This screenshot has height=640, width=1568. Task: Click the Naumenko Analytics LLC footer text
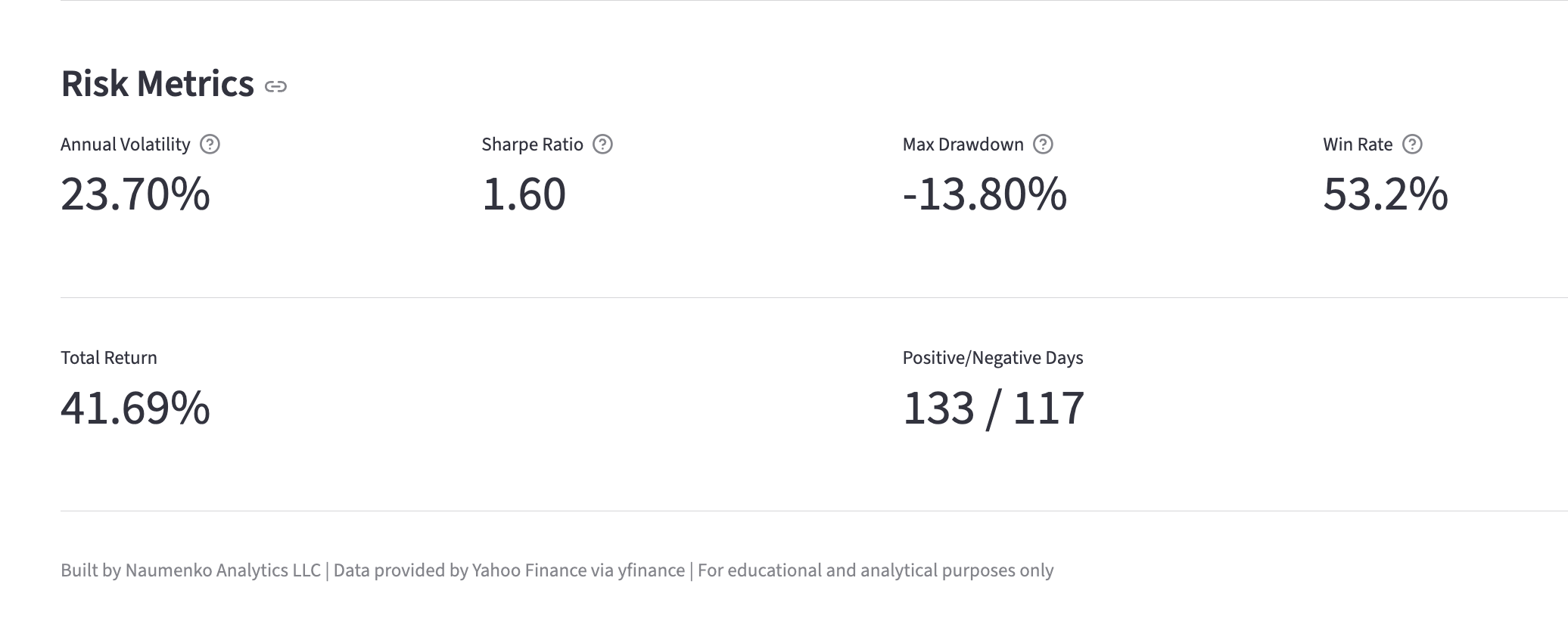click(223, 570)
